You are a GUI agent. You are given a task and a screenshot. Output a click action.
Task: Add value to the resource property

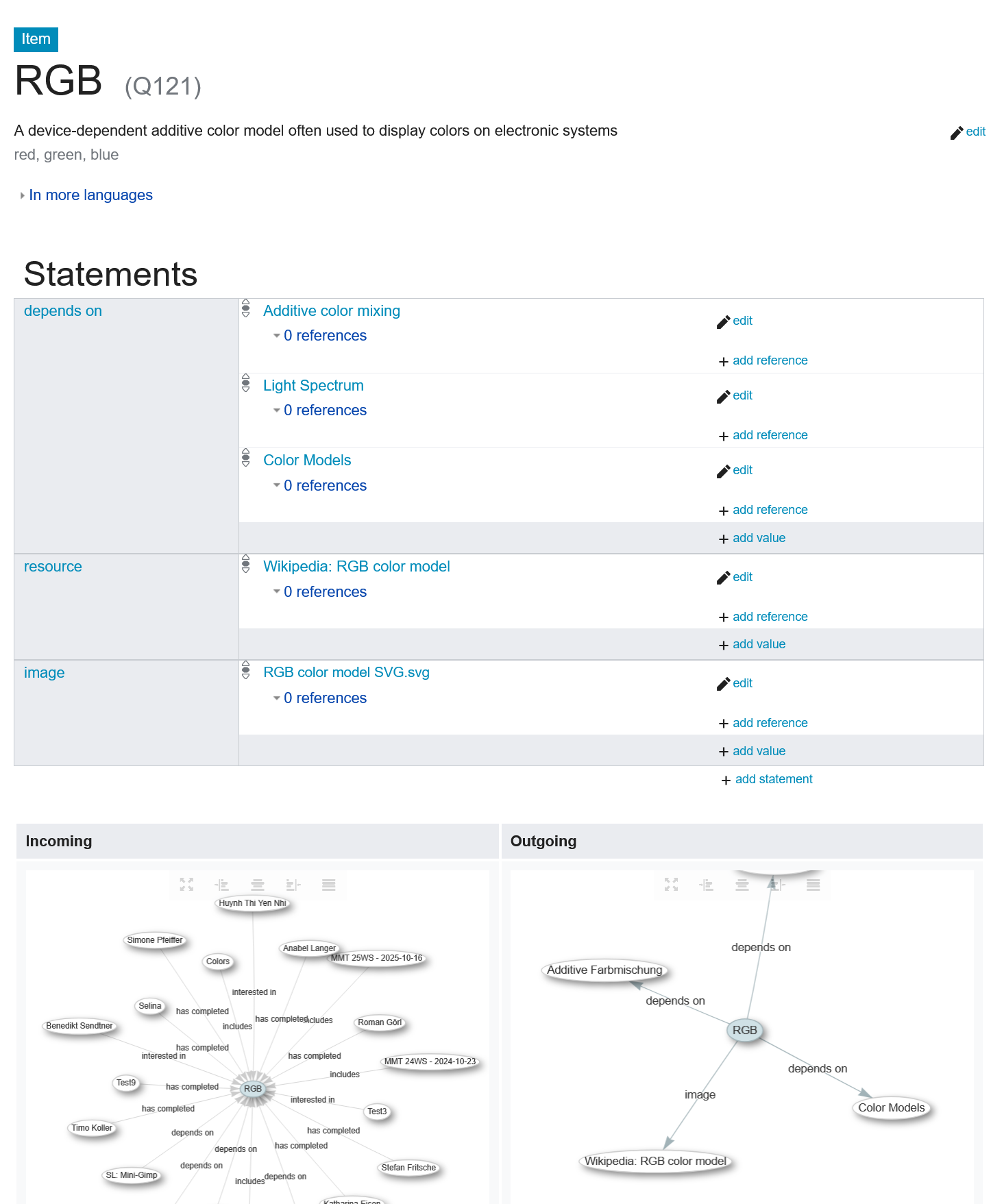(x=759, y=644)
